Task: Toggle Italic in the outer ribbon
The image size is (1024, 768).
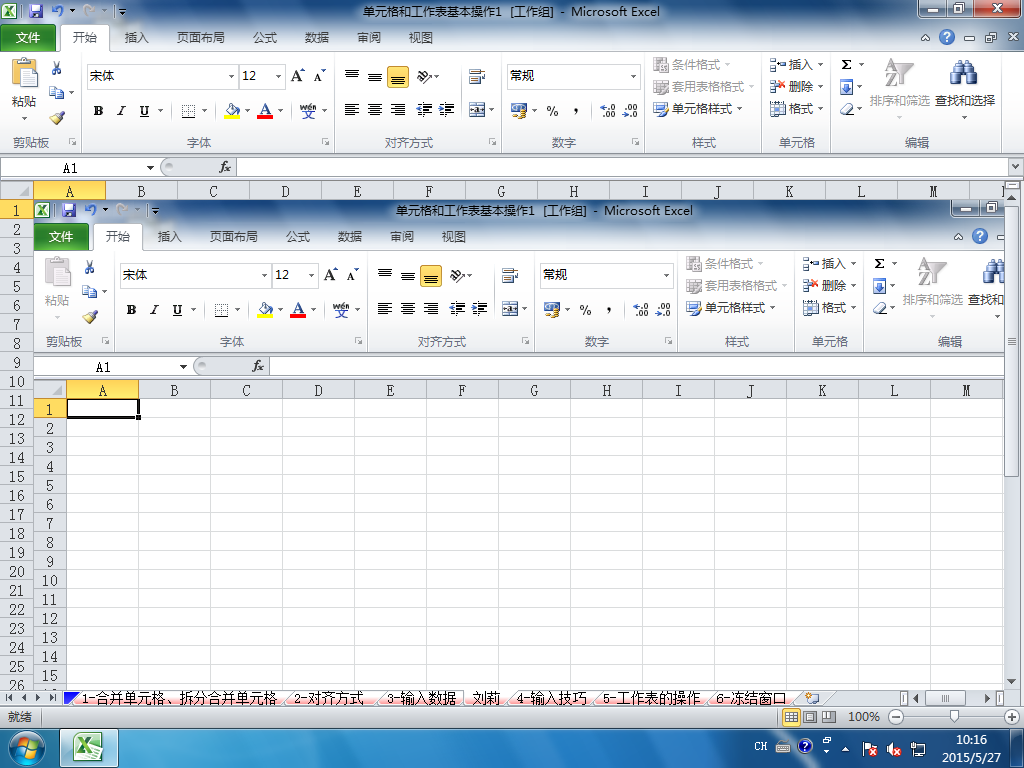Action: click(x=121, y=111)
